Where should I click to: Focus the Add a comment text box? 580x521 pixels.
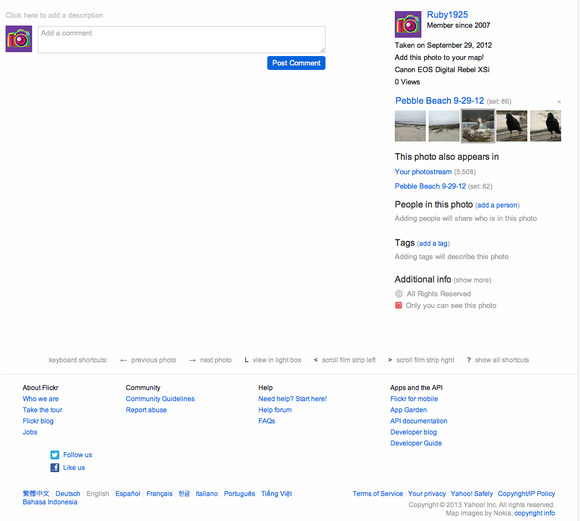[x=182, y=40]
